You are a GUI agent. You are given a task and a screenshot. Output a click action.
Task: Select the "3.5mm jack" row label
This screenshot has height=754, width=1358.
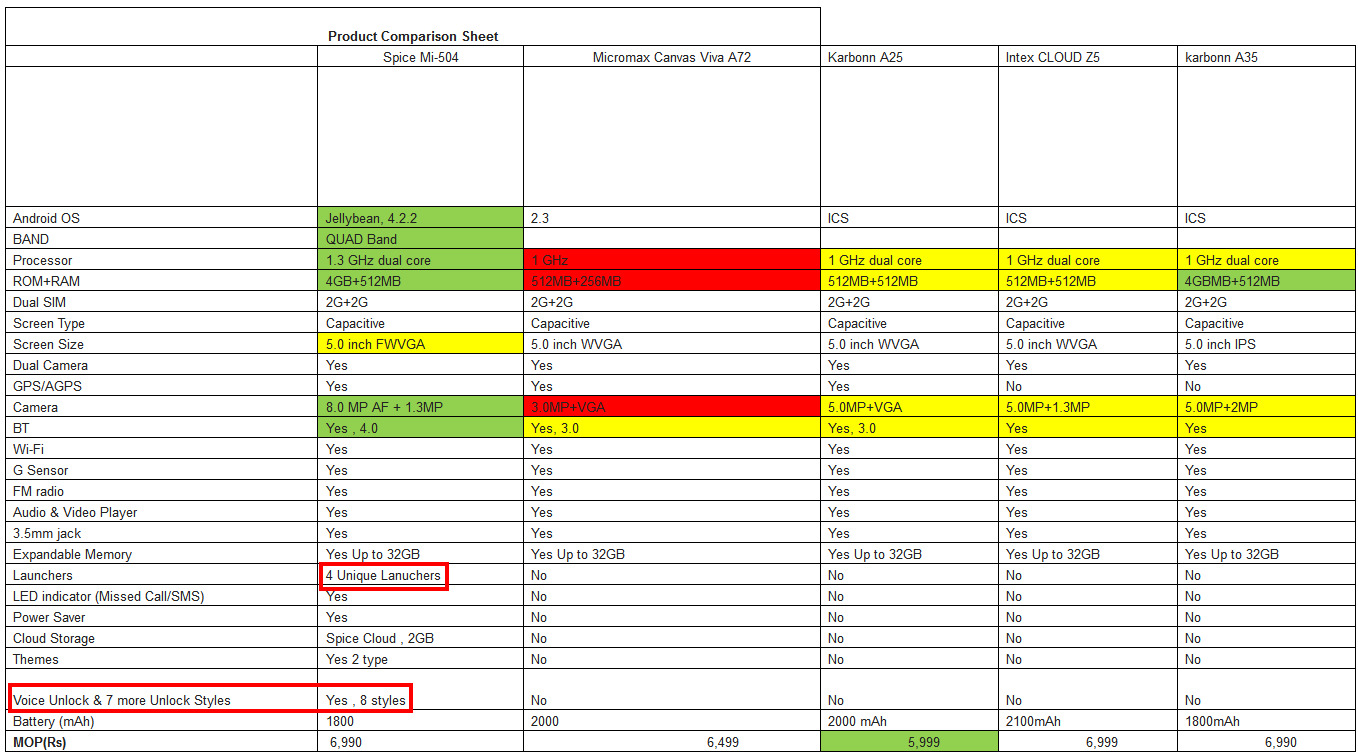[47, 533]
